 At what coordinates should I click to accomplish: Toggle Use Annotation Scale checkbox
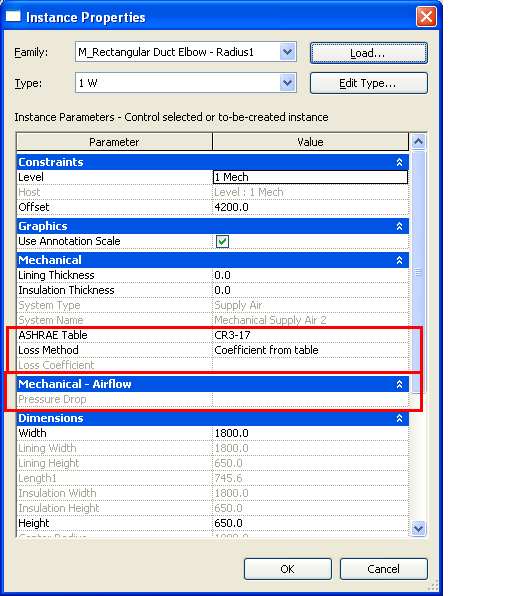click(x=222, y=241)
